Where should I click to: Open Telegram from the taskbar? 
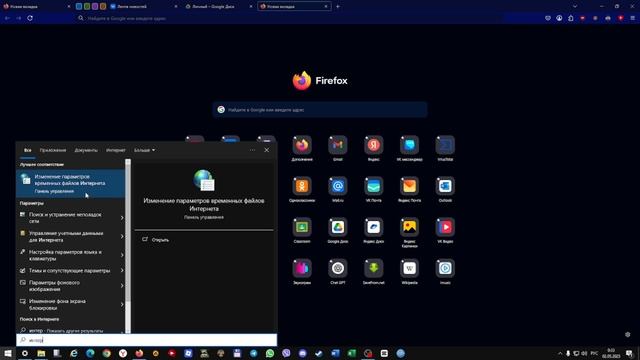tap(253, 353)
